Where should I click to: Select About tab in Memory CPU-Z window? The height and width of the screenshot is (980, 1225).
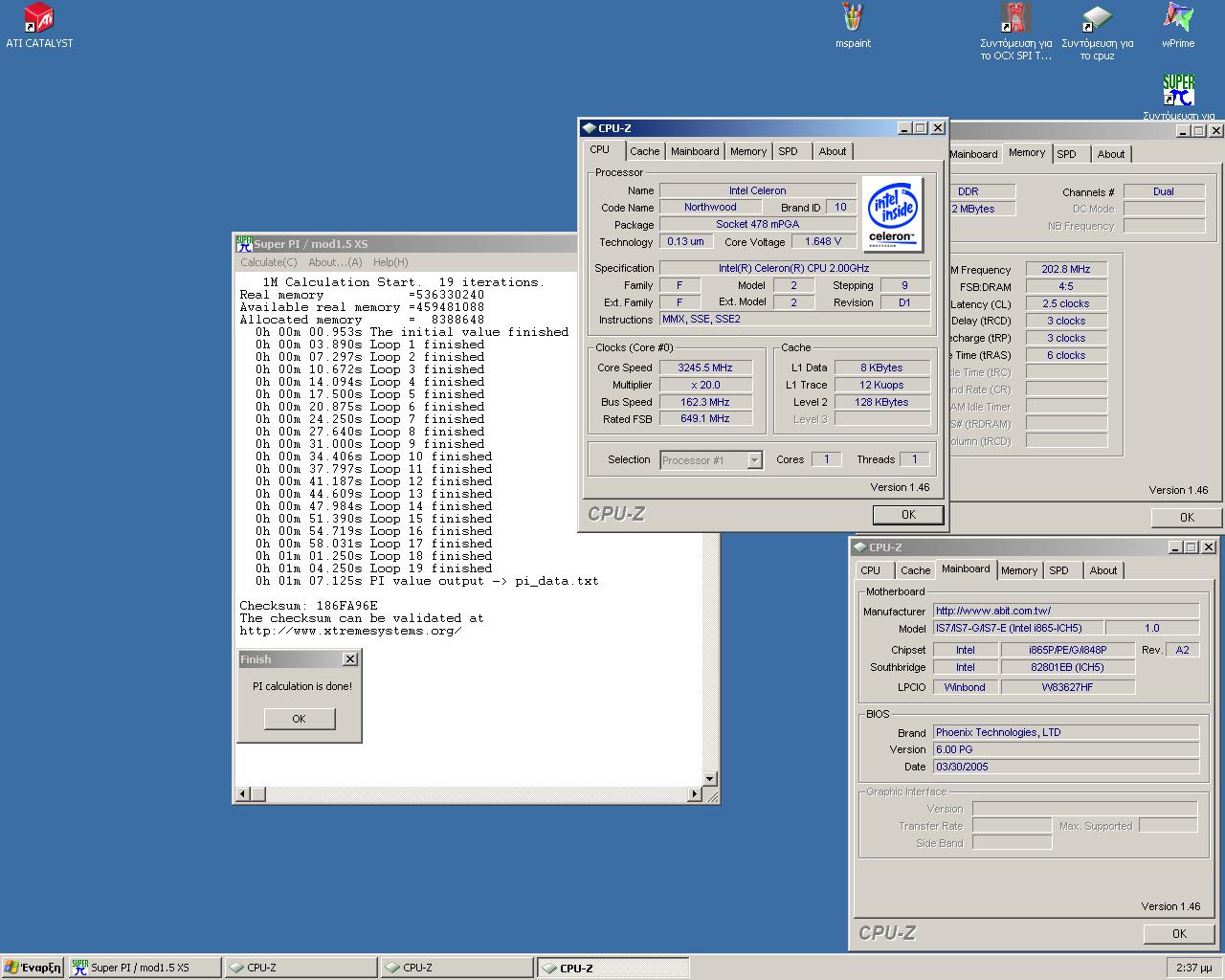1111,154
